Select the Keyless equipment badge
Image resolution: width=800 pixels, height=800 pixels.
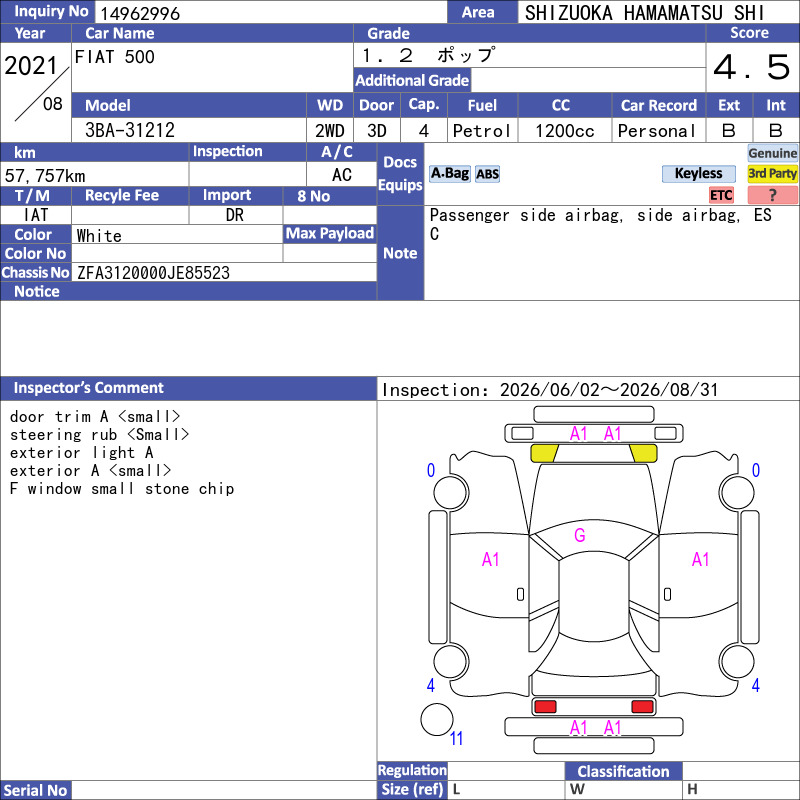pos(698,173)
